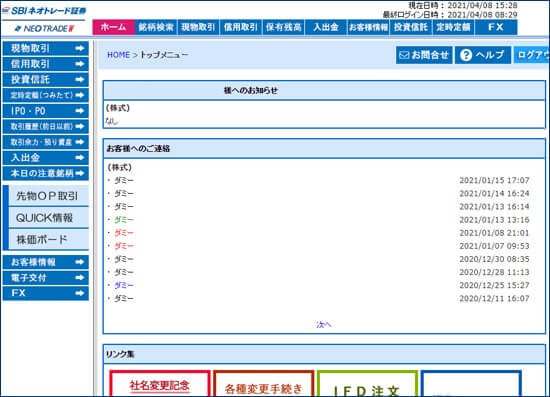Click timestamp 2020/12/30 08:35
Viewport: 550px width, 397px height.
[x=494, y=259]
